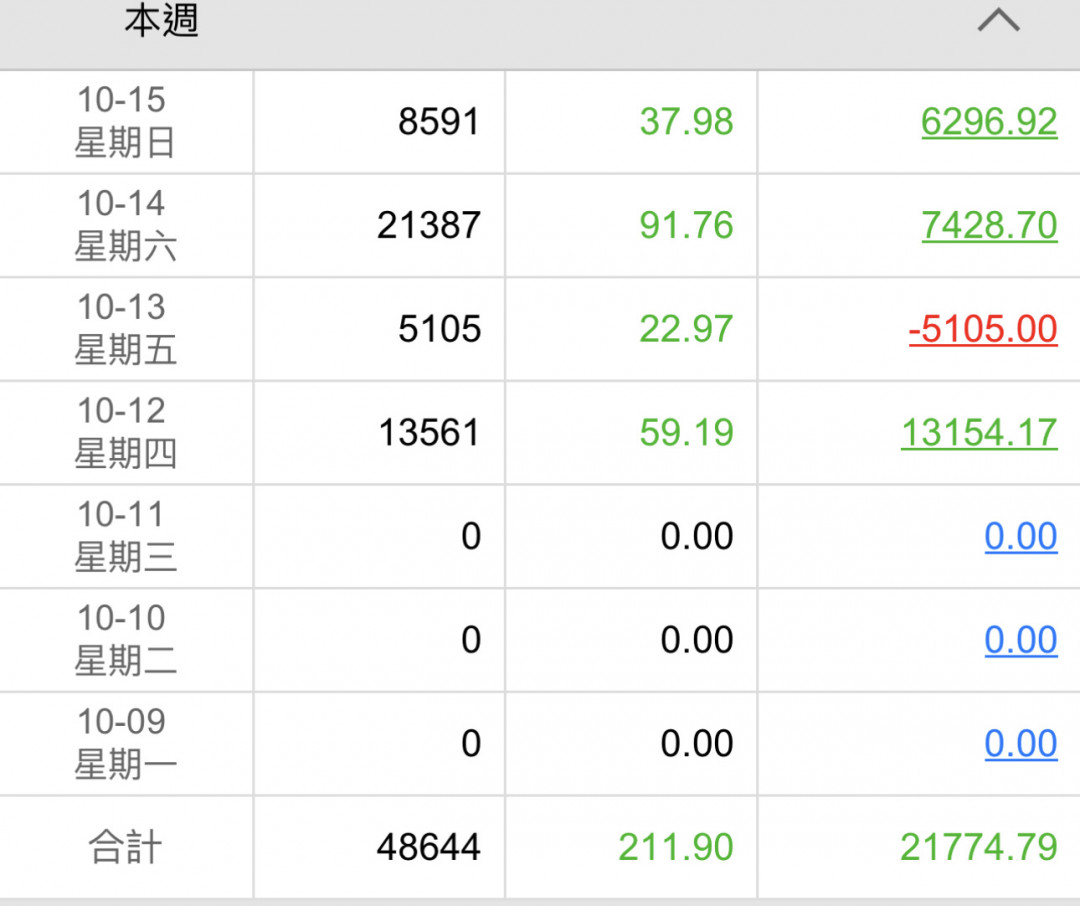Select the 10-09 星期一 date cell
Screen dimensions: 1080x906
pyautogui.click(x=125, y=743)
